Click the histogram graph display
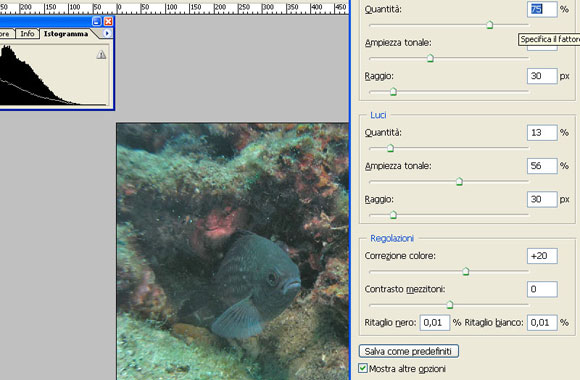Screen dimensions: 580x380 (x=55, y=75)
